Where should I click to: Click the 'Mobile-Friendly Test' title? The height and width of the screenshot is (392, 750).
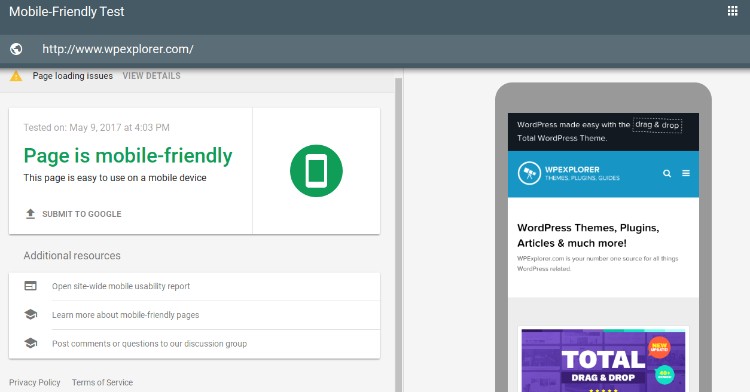[66, 11]
